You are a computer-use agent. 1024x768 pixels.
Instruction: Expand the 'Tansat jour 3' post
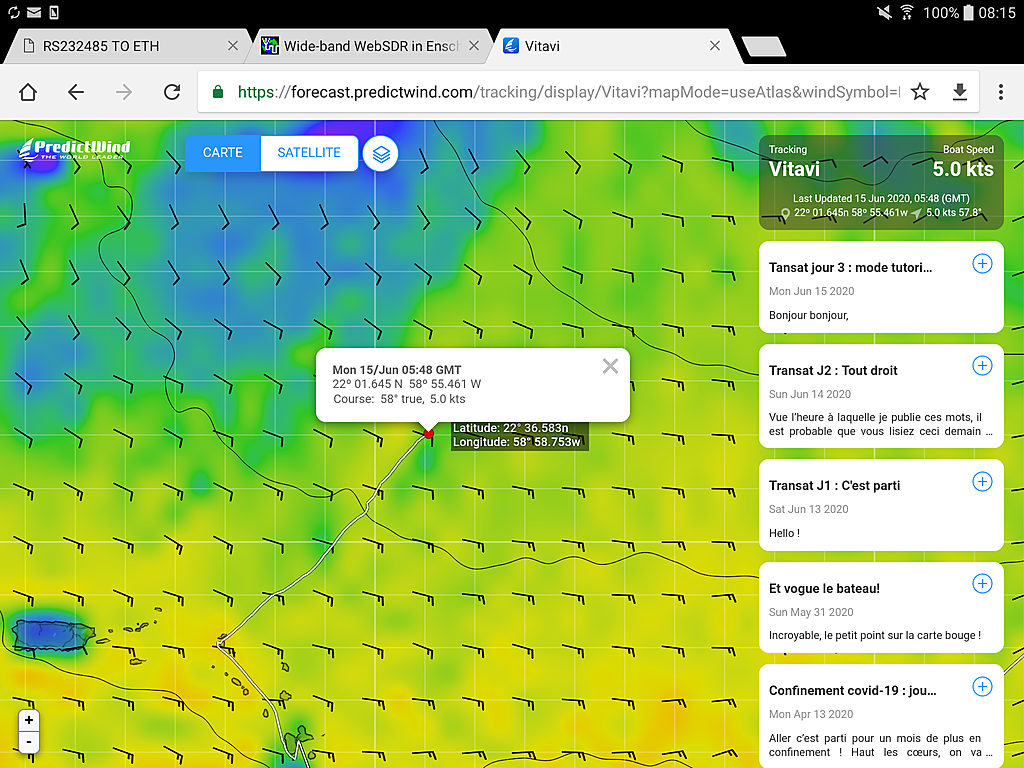[982, 263]
